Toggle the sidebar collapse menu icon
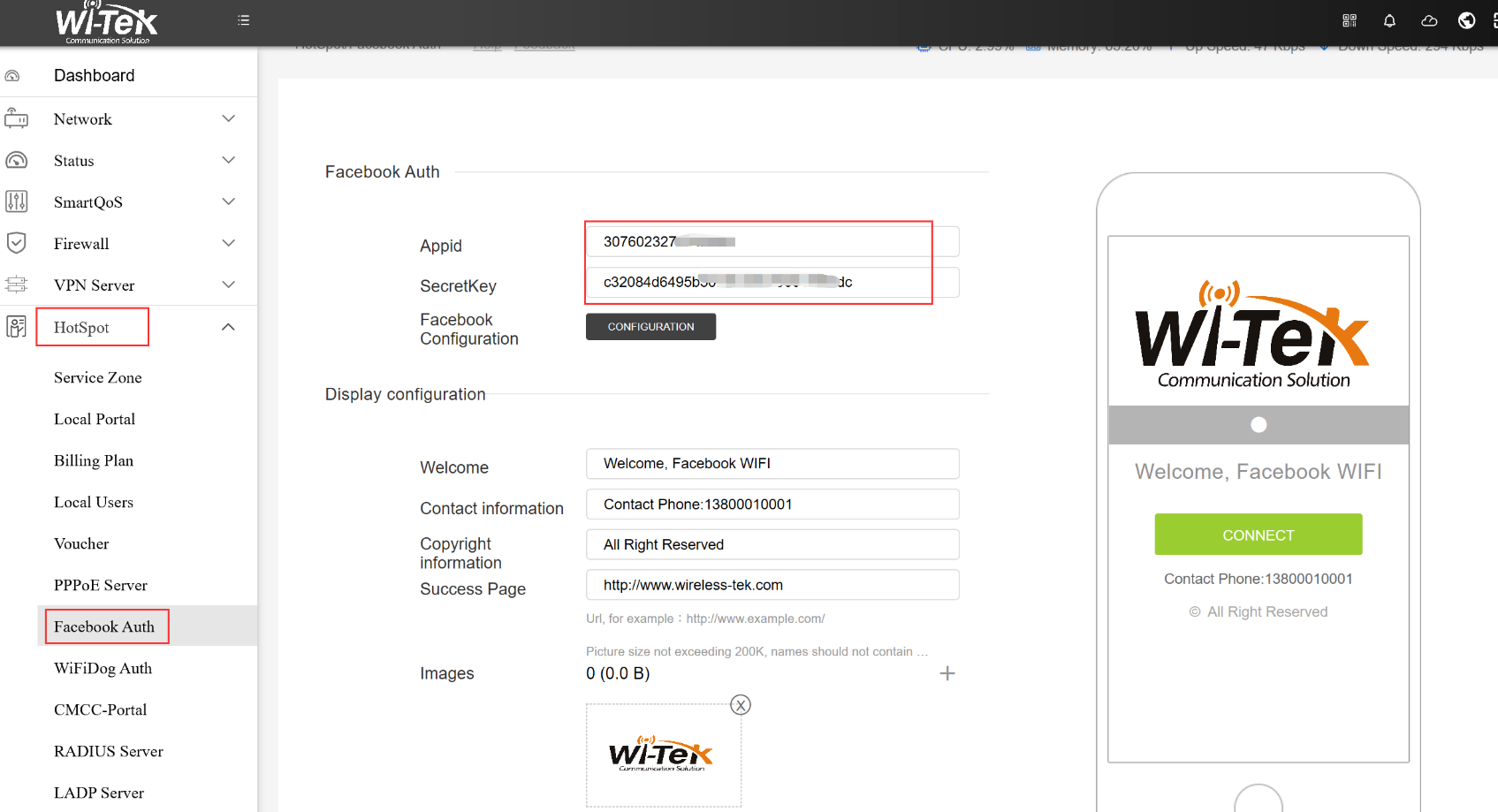1498x812 pixels. [x=244, y=20]
